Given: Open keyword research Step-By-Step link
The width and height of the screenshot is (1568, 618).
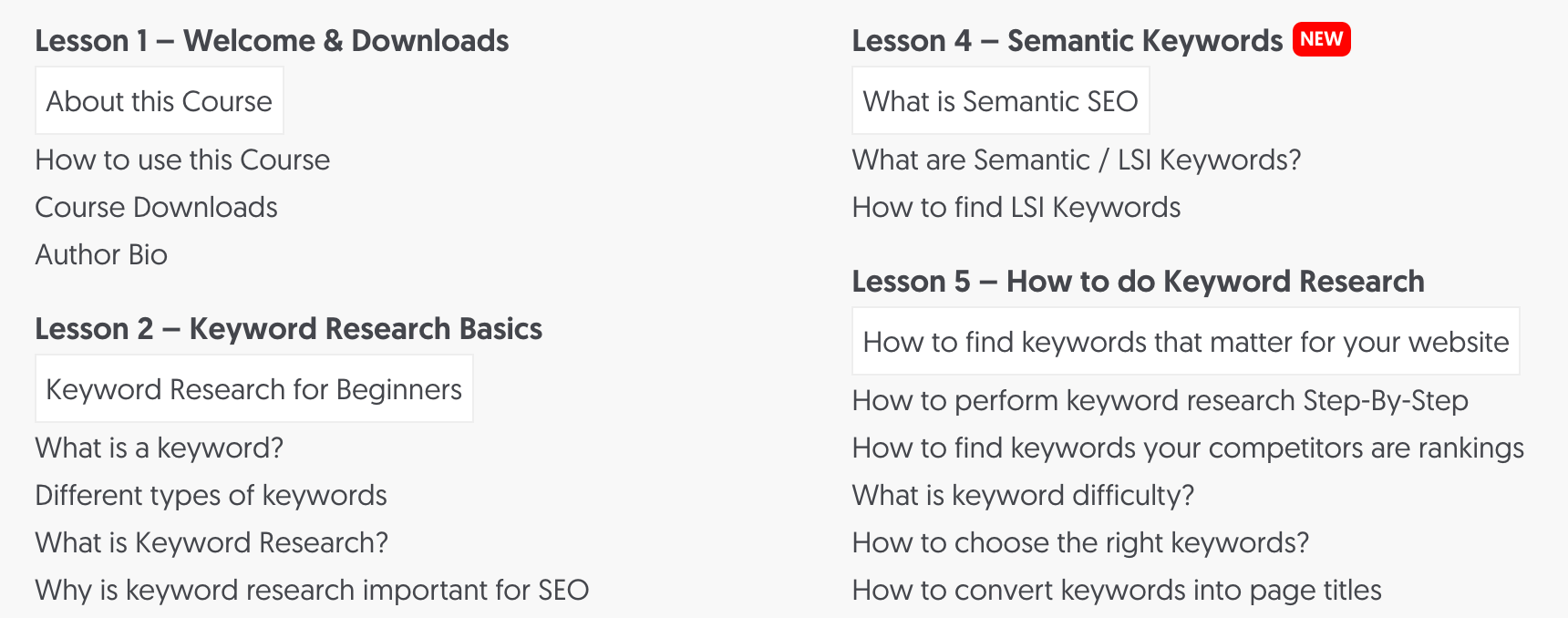Looking at the screenshot, I should coord(1160,401).
